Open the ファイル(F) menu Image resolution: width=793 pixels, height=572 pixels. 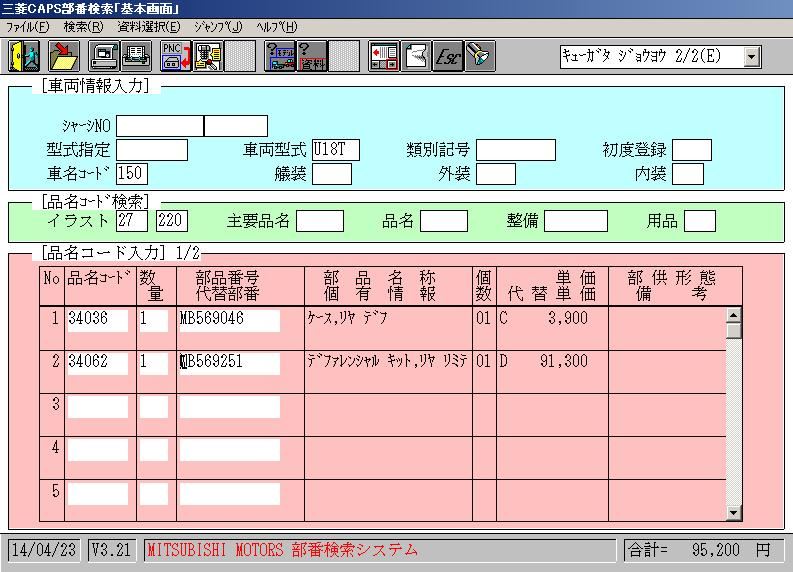28,27
